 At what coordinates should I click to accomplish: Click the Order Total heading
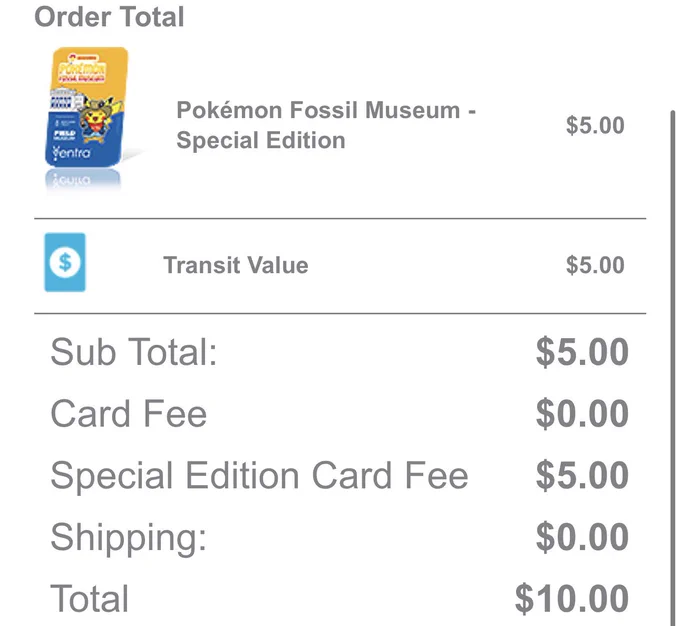click(109, 17)
